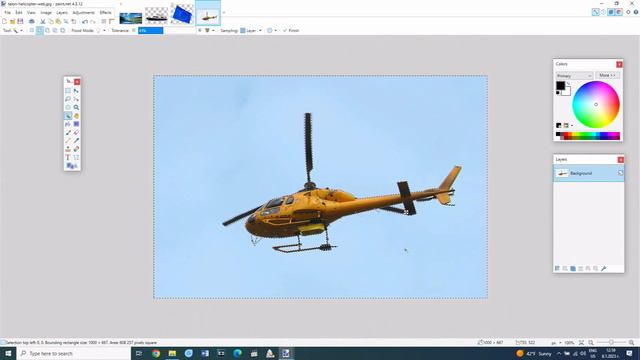The width and height of the screenshot is (640, 360).
Task: Click the Windows Start button
Action: point(8,353)
